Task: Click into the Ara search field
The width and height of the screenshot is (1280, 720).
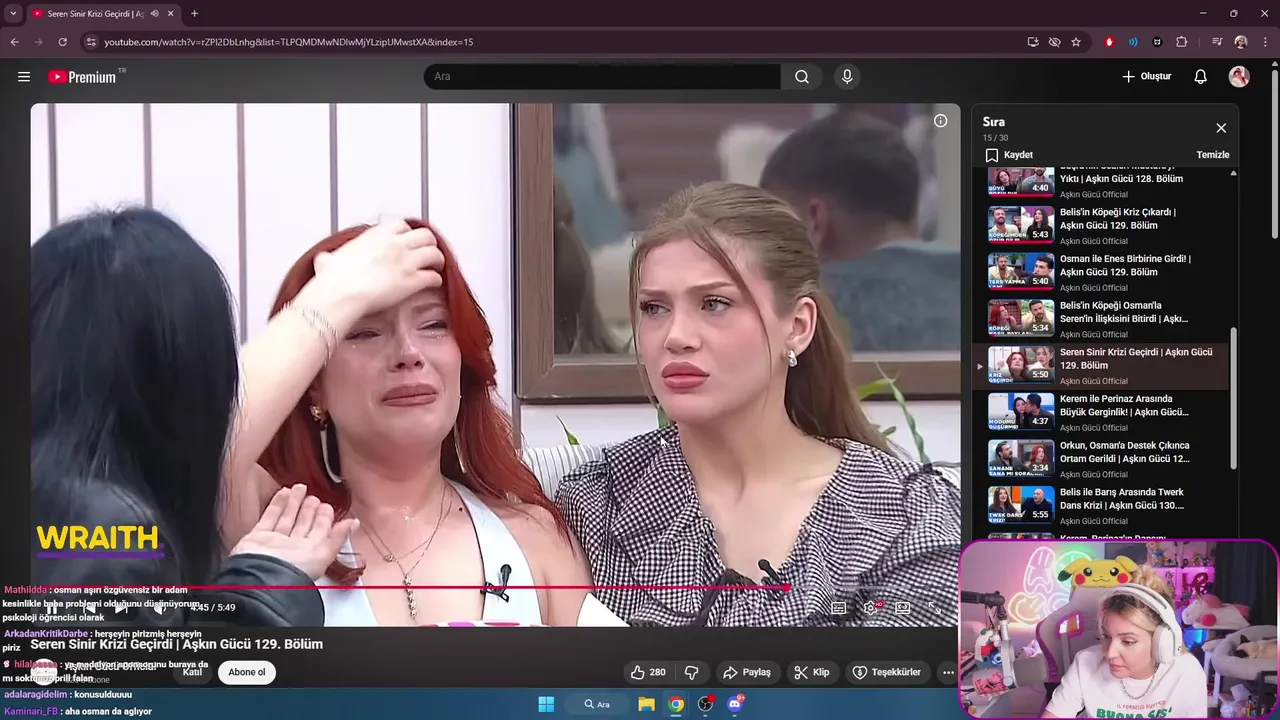Action: pyautogui.click(x=602, y=77)
